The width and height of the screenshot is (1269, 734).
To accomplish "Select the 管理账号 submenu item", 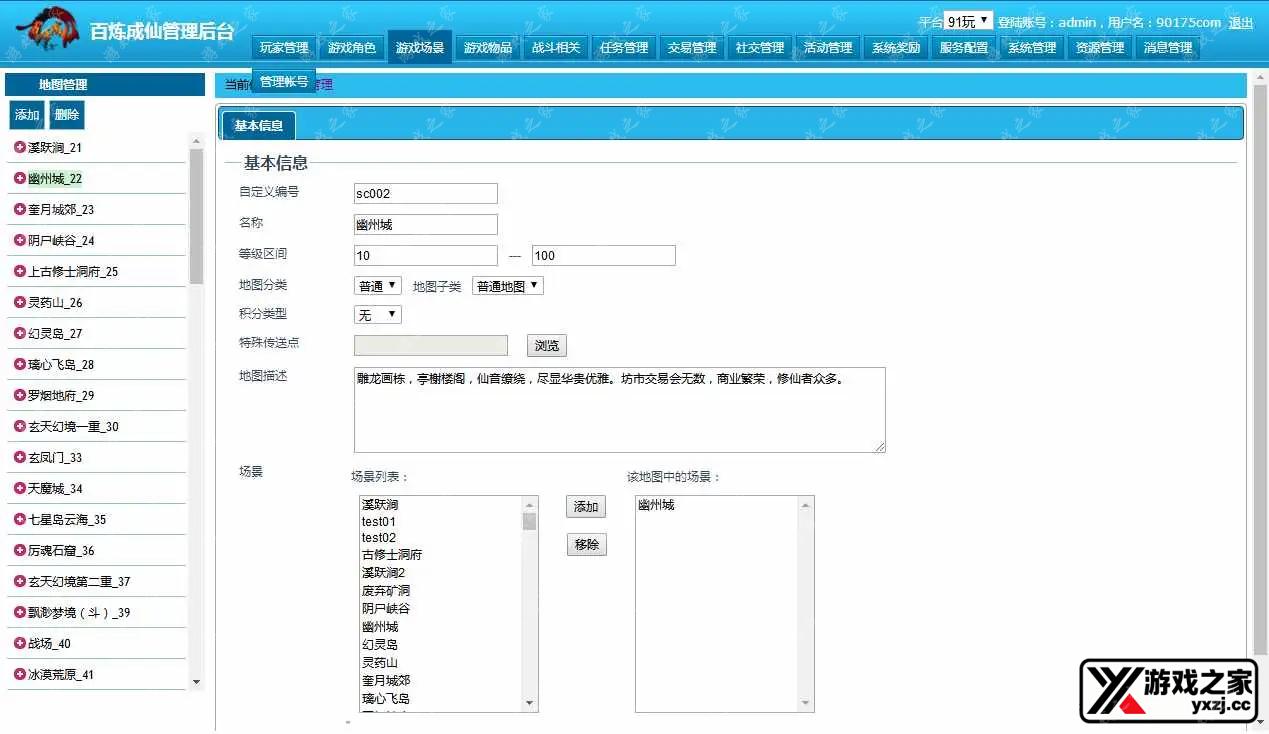I will coord(283,83).
